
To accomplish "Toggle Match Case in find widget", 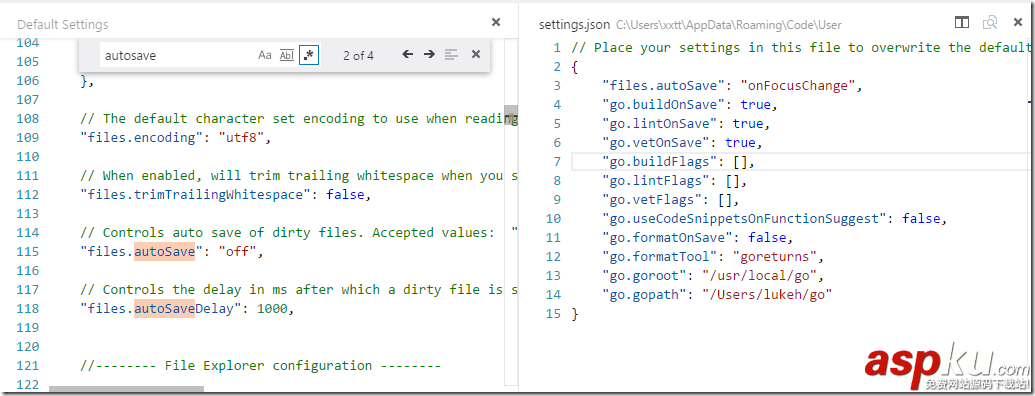I will click(265, 55).
